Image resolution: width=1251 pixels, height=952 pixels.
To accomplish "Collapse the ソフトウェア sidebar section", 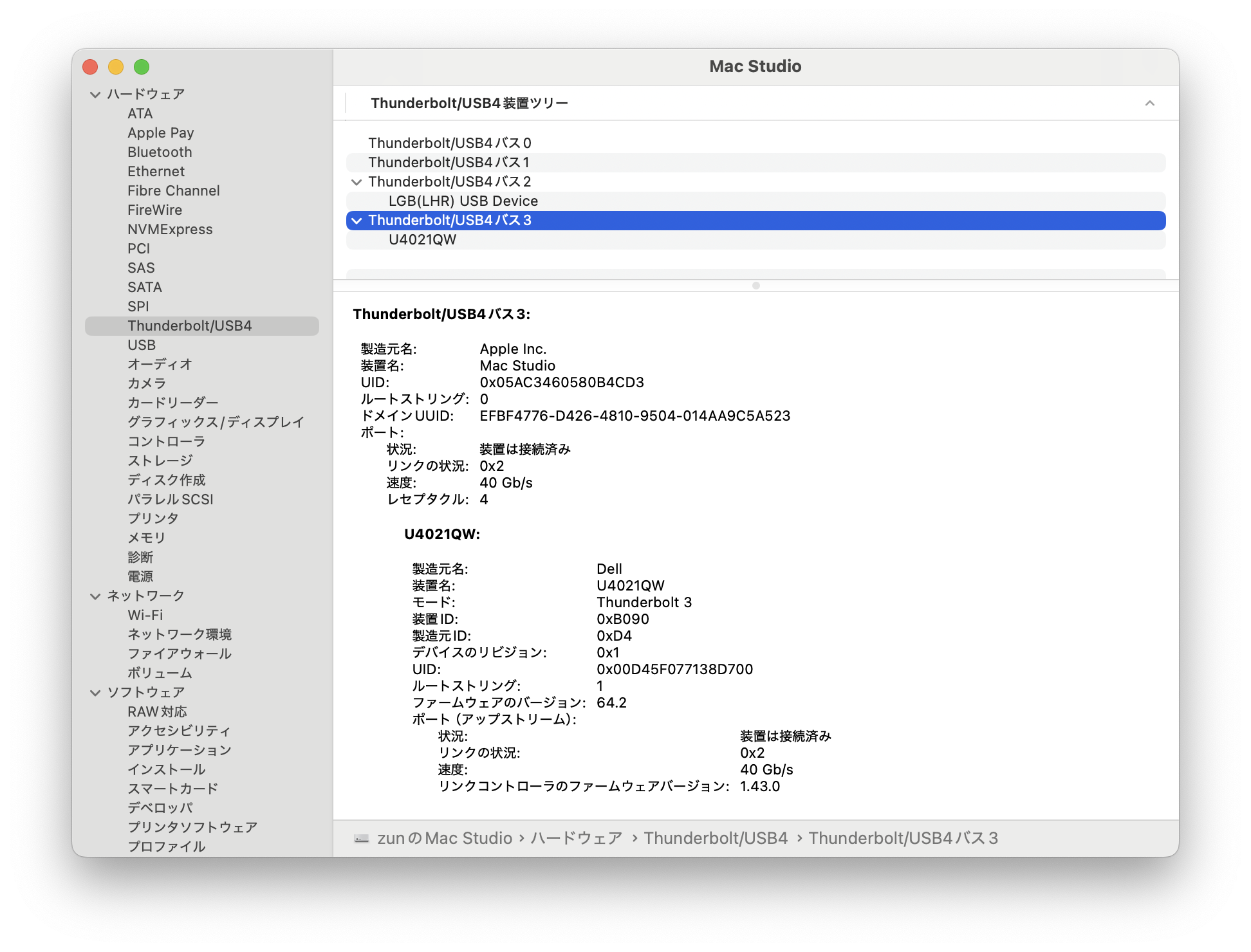I will point(95,693).
